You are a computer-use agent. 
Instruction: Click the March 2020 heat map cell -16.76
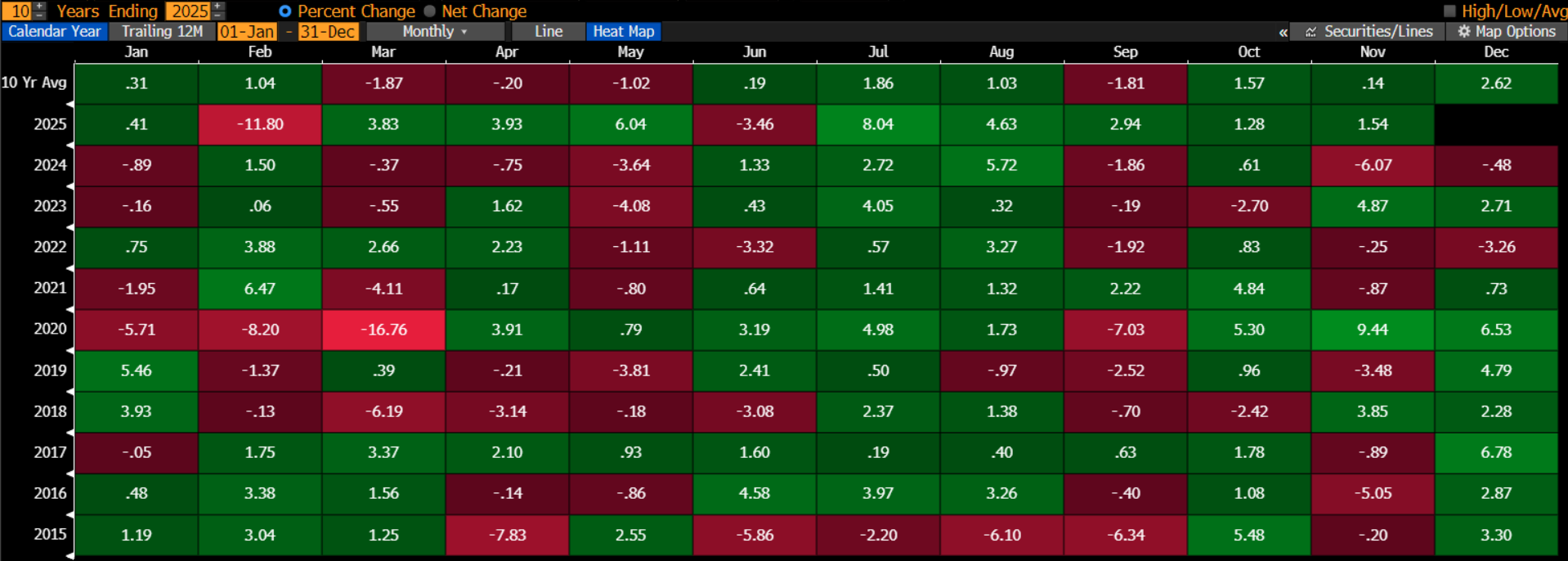click(383, 330)
